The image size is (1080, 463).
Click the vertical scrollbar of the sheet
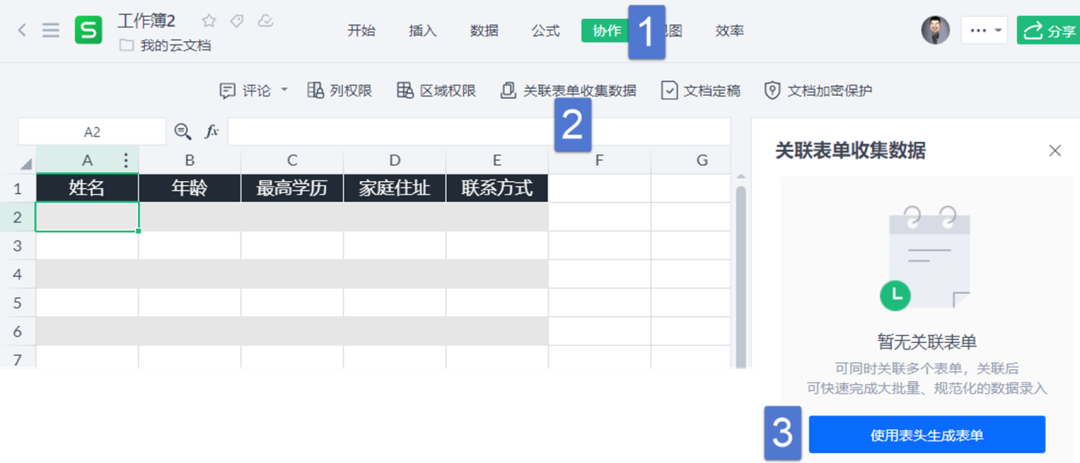741,276
